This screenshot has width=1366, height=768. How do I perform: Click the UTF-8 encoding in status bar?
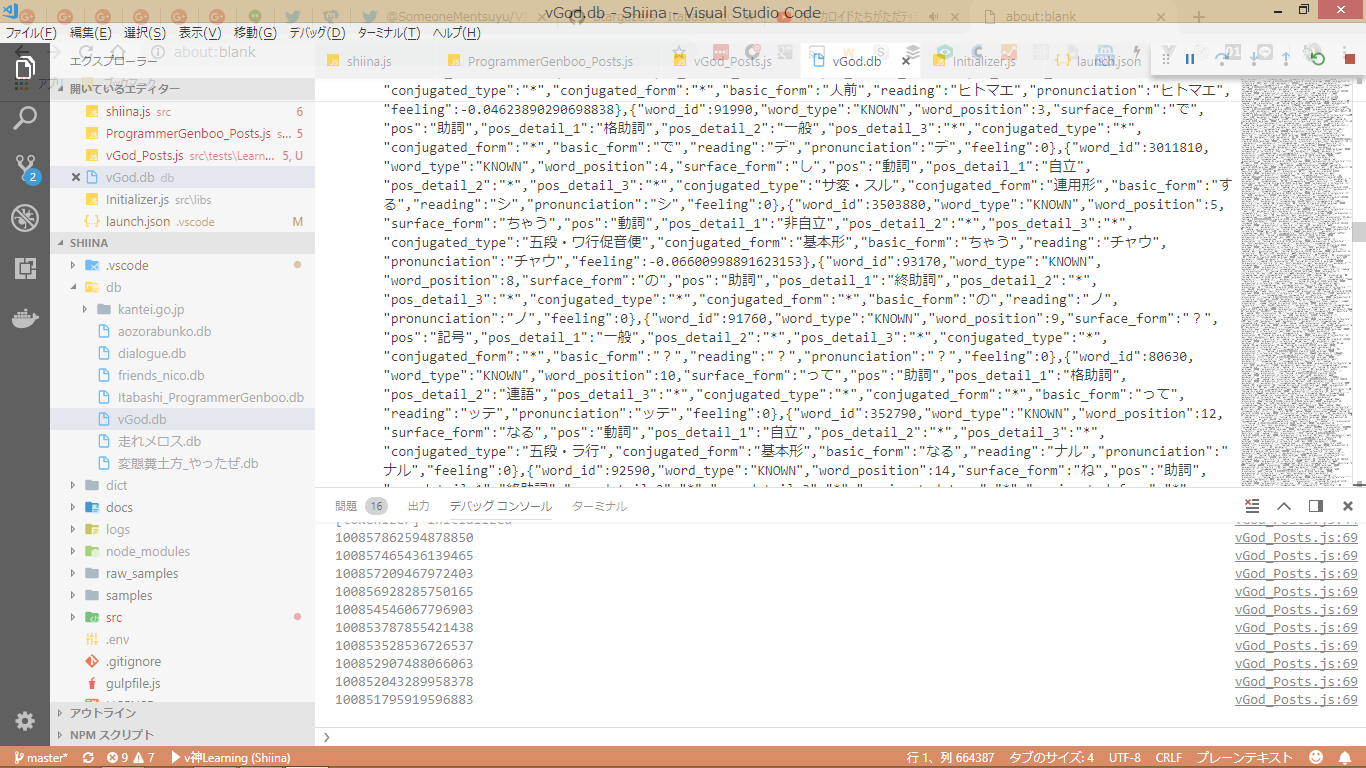pyautogui.click(x=1124, y=758)
